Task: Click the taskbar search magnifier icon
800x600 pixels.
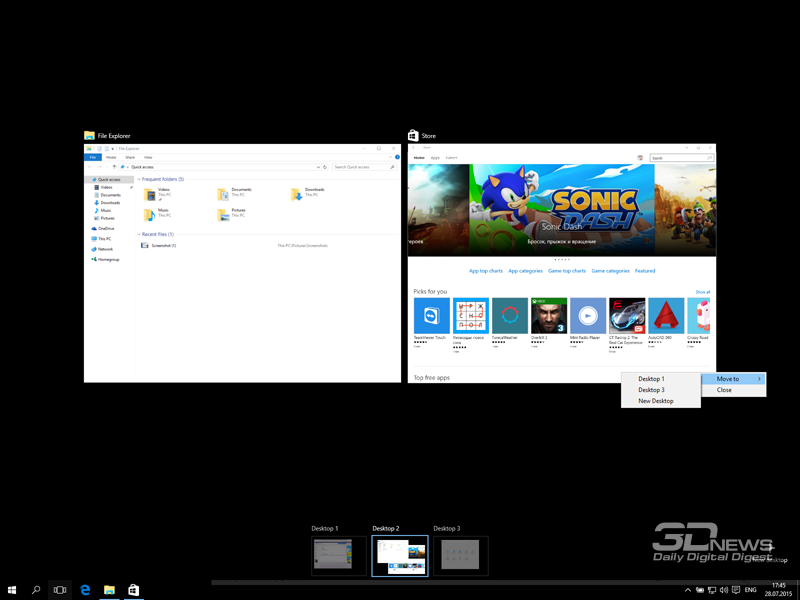Action: [36, 590]
